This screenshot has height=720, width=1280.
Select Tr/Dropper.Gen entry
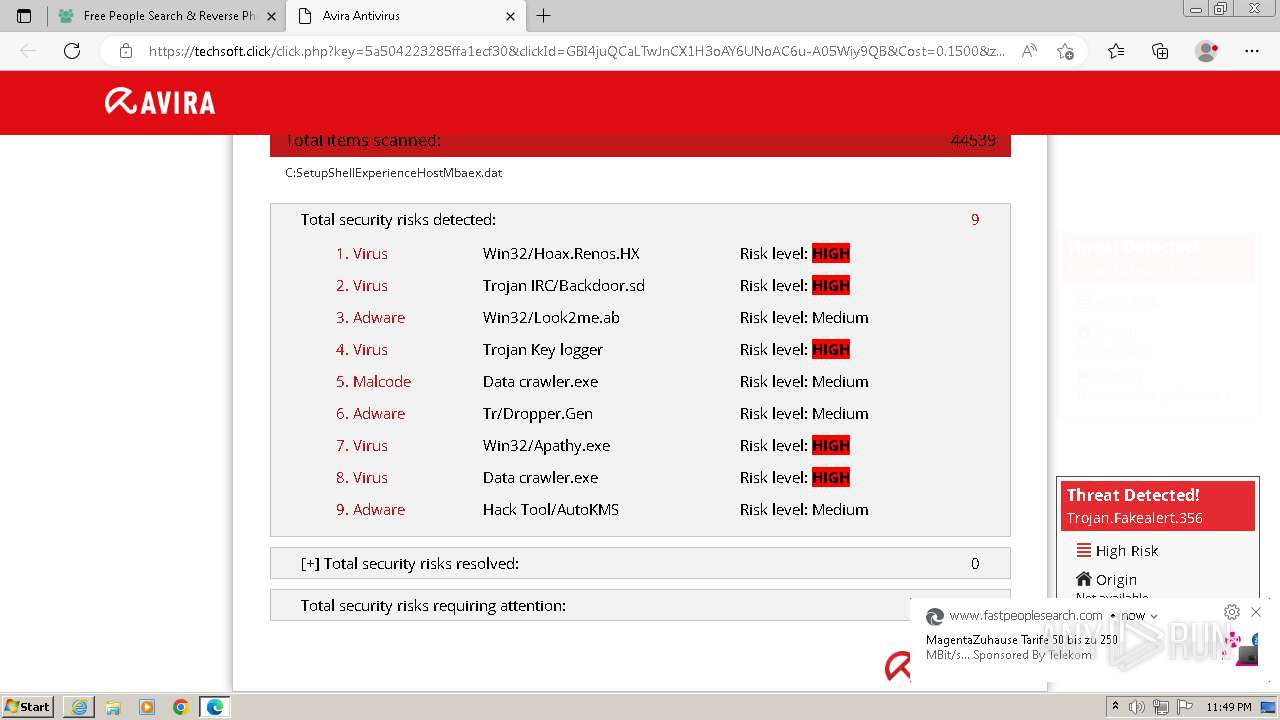(x=538, y=413)
